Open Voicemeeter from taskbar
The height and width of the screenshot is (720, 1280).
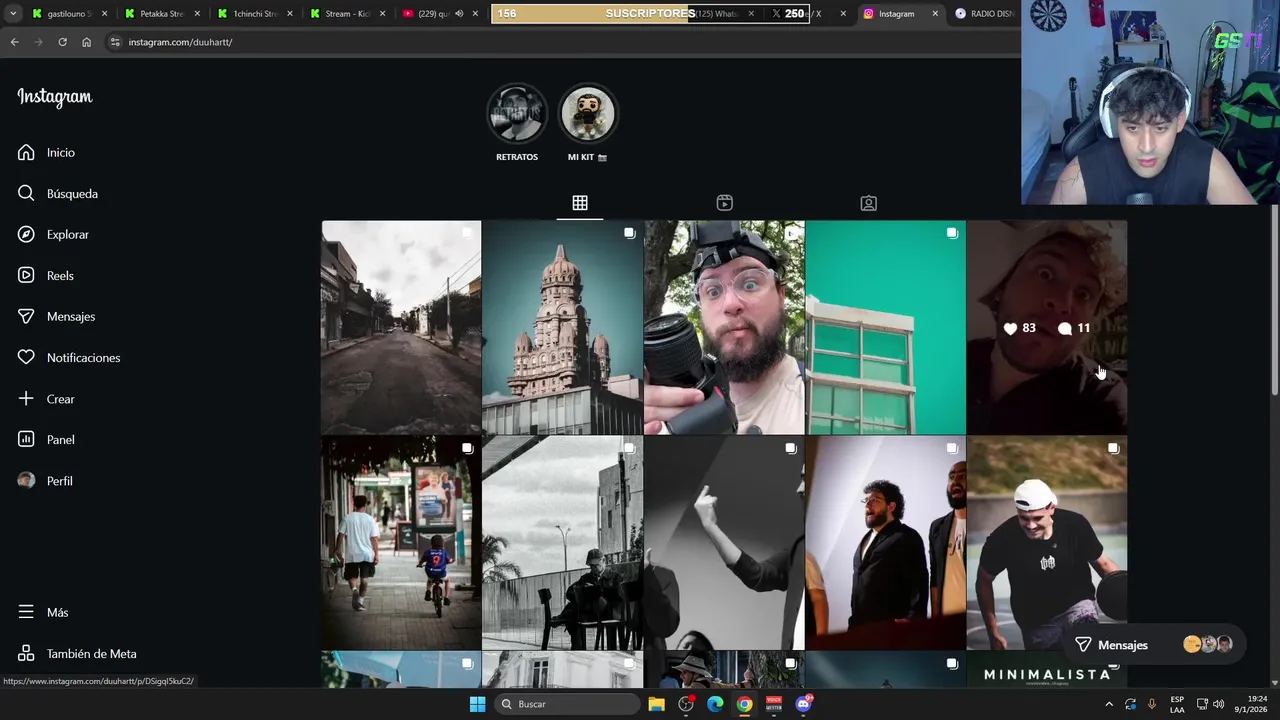(774, 704)
